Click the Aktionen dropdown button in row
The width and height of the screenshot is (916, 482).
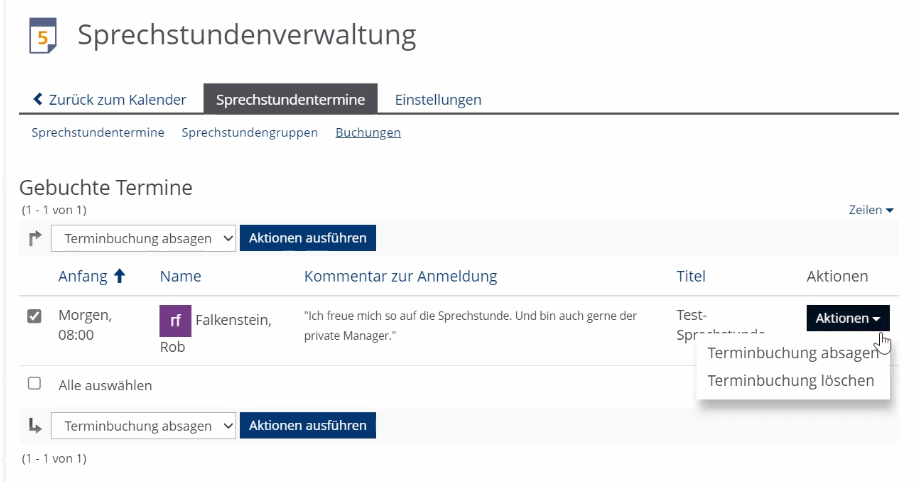pyautogui.click(x=847, y=318)
